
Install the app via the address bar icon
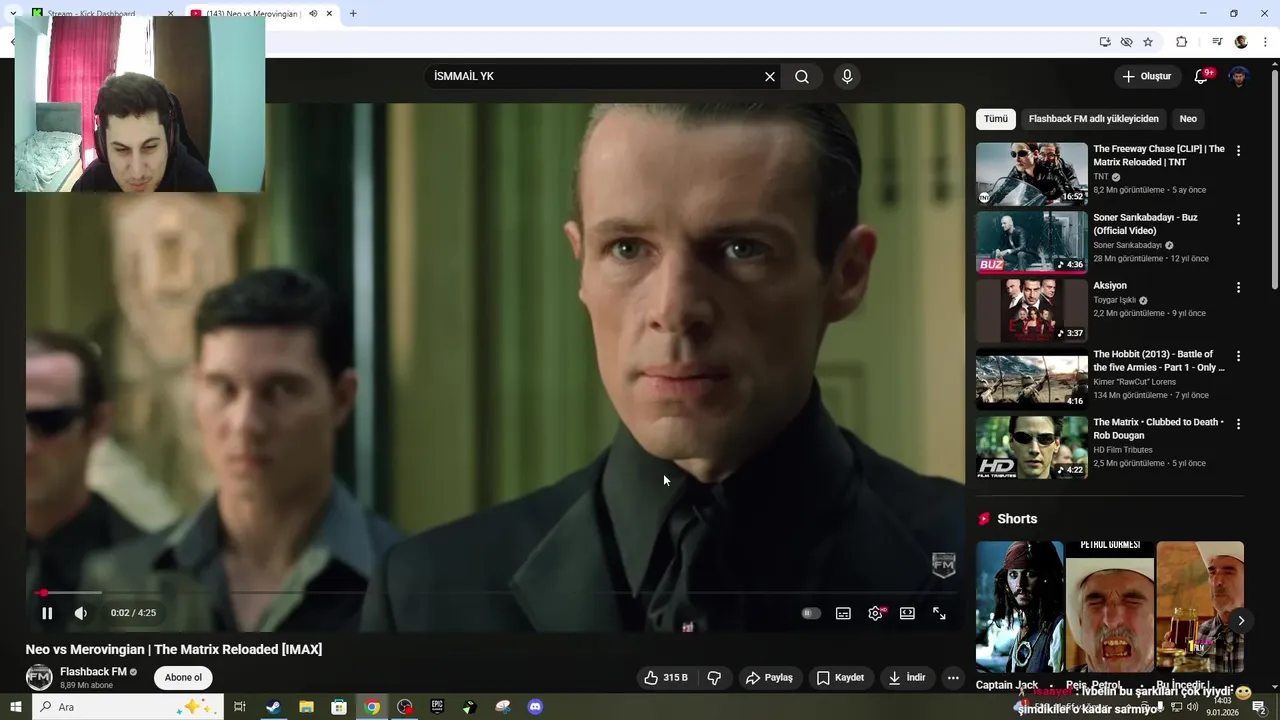1105,42
